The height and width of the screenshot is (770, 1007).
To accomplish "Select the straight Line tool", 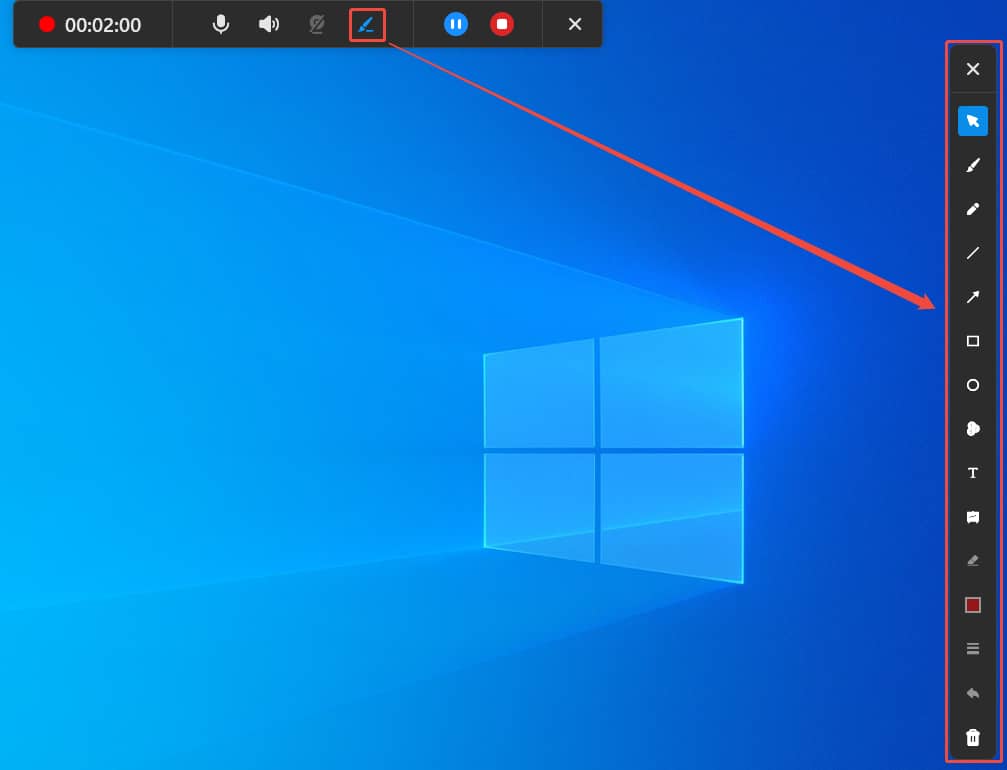I will [972, 253].
